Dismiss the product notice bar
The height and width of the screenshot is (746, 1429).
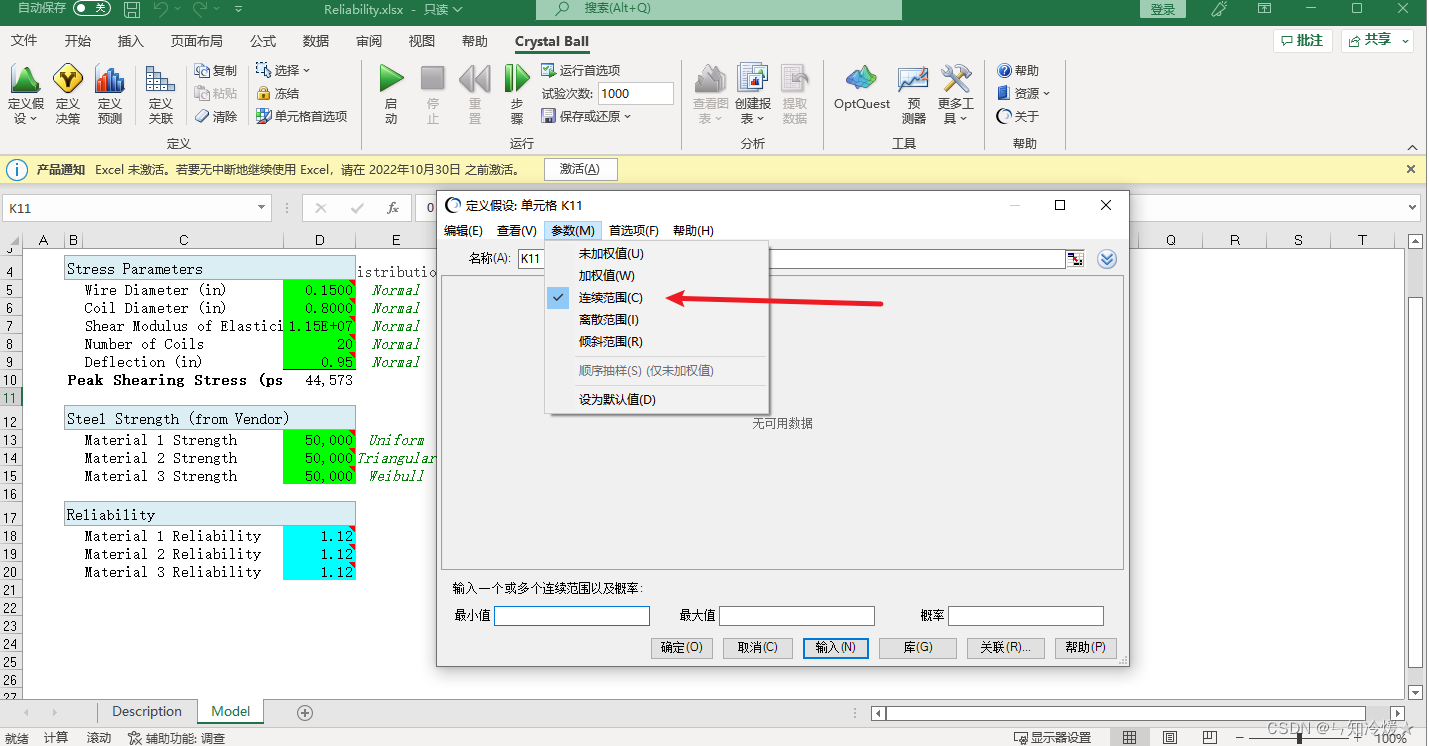(x=1411, y=169)
